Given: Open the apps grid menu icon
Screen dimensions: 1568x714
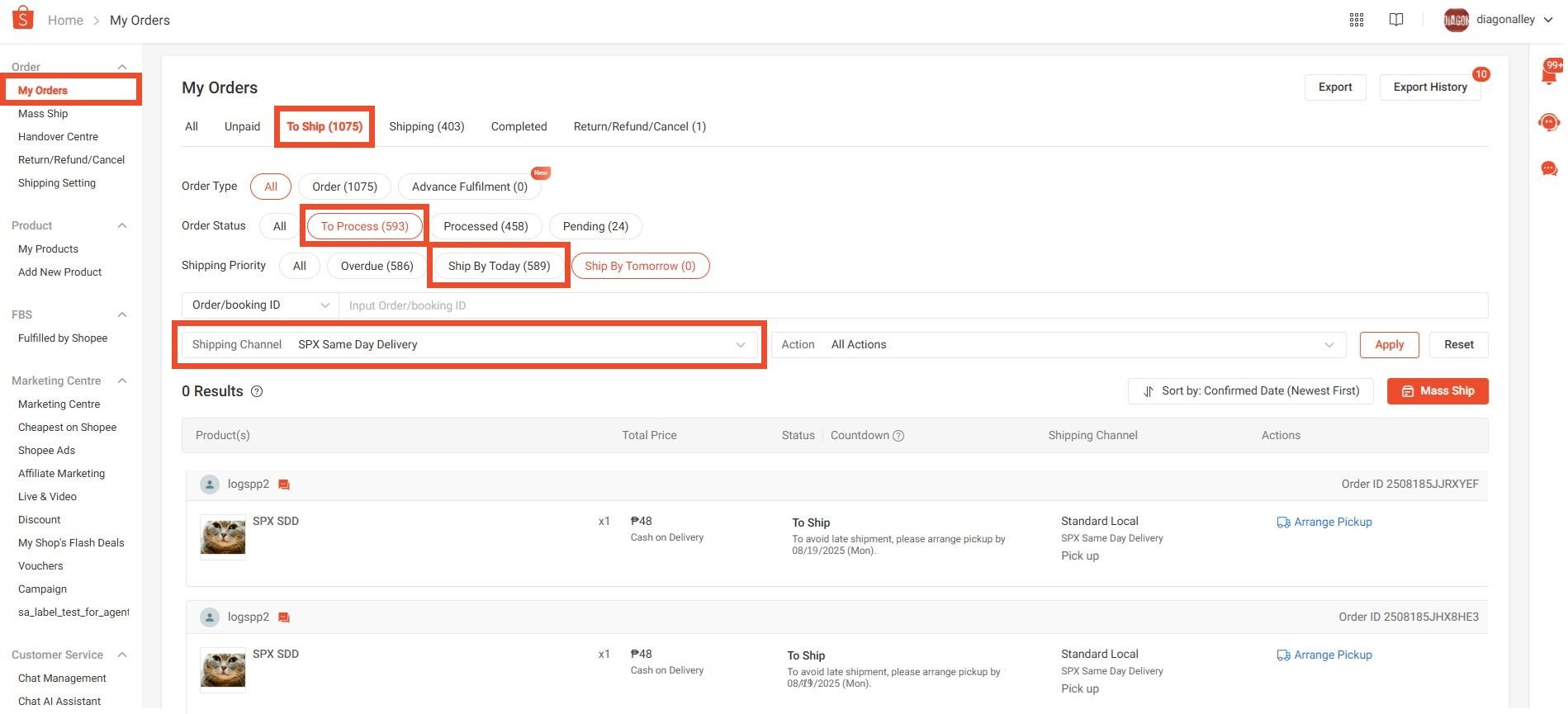Looking at the screenshot, I should point(1356,20).
